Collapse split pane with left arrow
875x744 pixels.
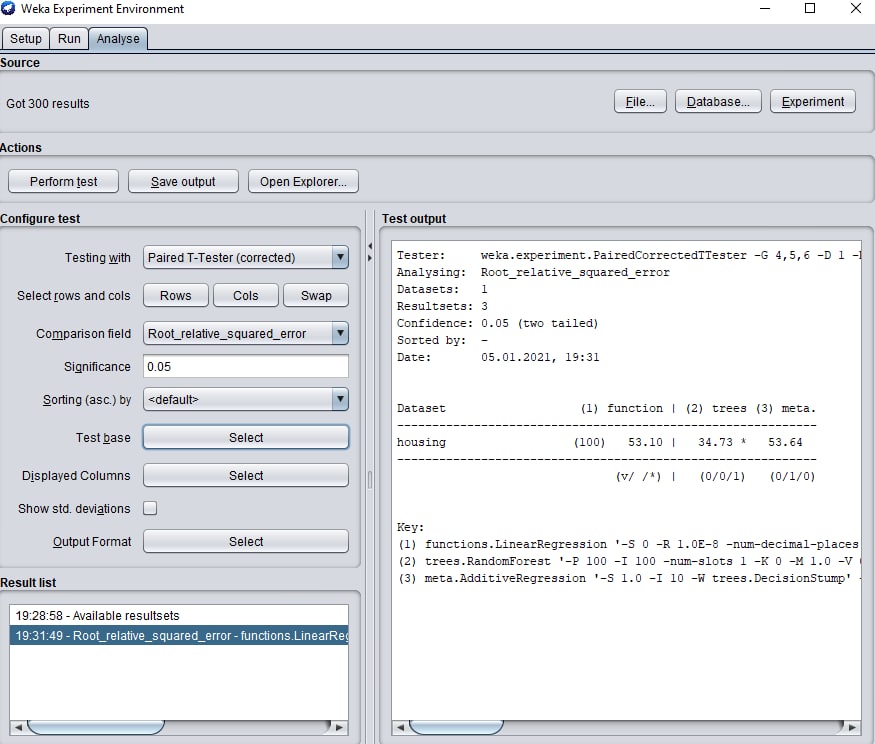point(370,246)
